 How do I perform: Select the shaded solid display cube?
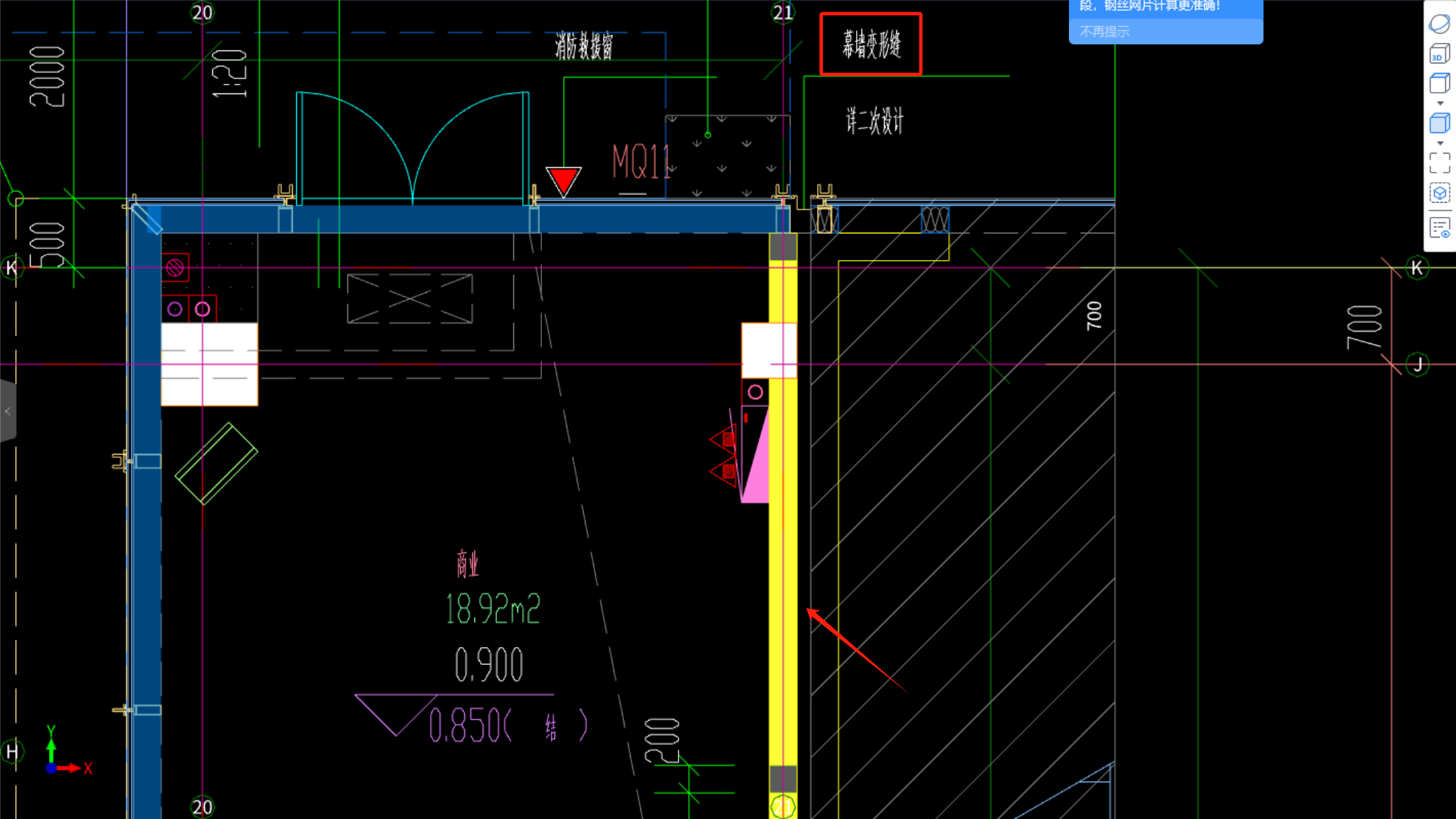pyautogui.click(x=1439, y=124)
